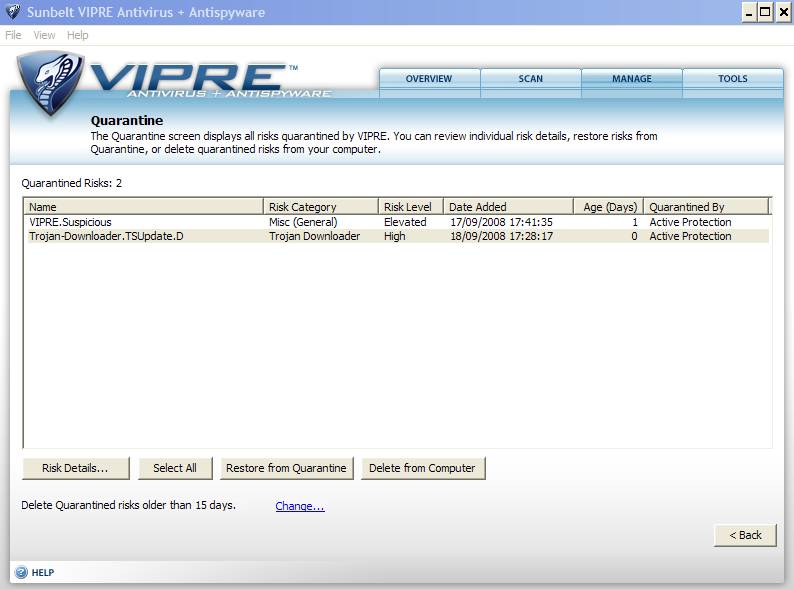This screenshot has width=794, height=589.
Task: Open the Help menu
Action: (77, 35)
